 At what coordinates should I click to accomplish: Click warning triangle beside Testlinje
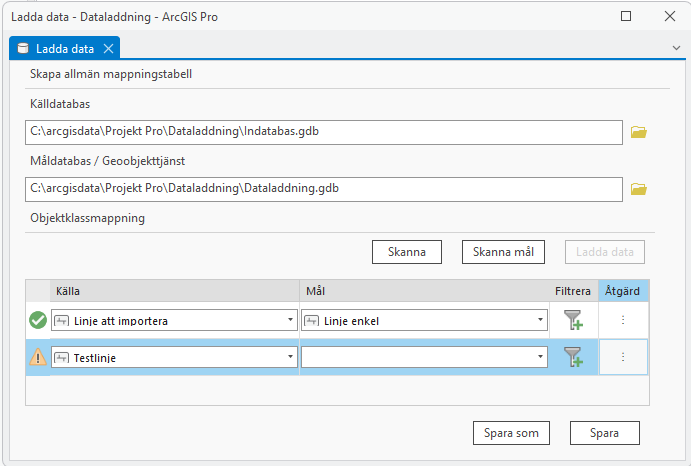[x=38, y=357]
